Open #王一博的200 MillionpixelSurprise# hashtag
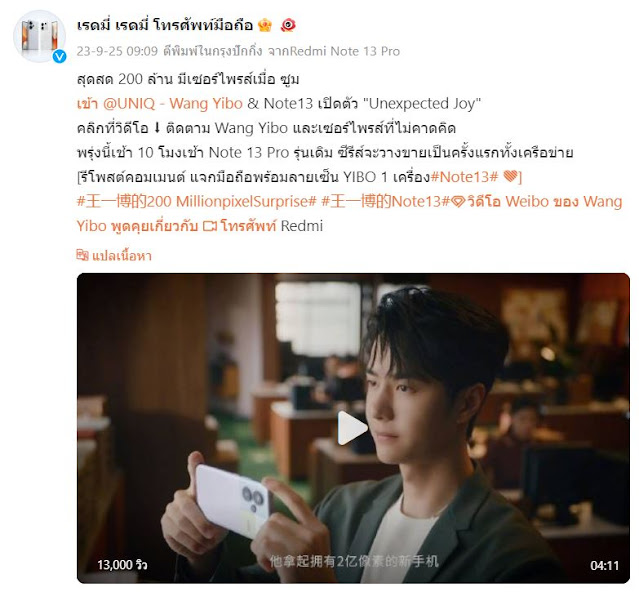Screen dimensions: 639x592 click(196, 201)
